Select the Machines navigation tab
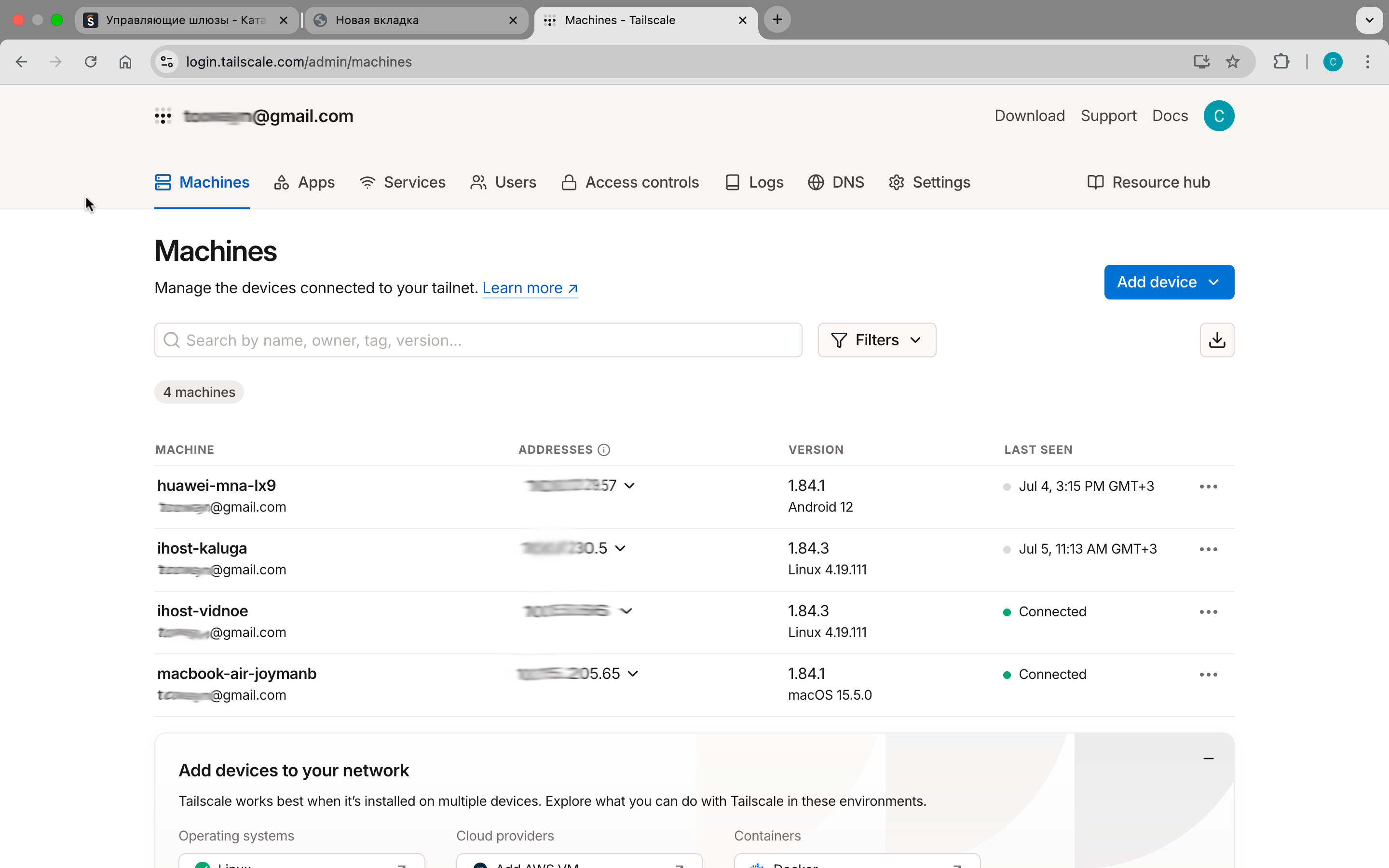The image size is (1389, 868). pos(202,183)
